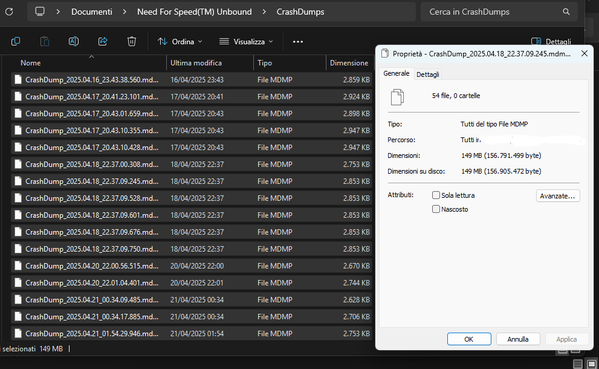
Task: Click the 16/04/2025 23:43 date cell
Action: tap(197, 80)
